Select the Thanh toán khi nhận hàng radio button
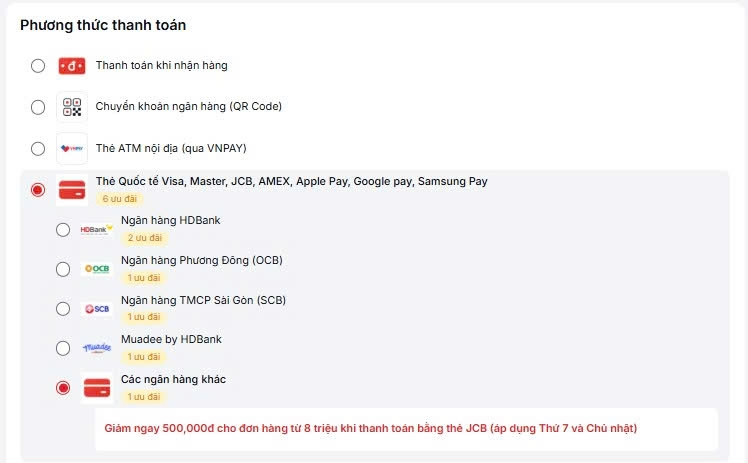Screen dimensions: 748x463 [x=38, y=66]
